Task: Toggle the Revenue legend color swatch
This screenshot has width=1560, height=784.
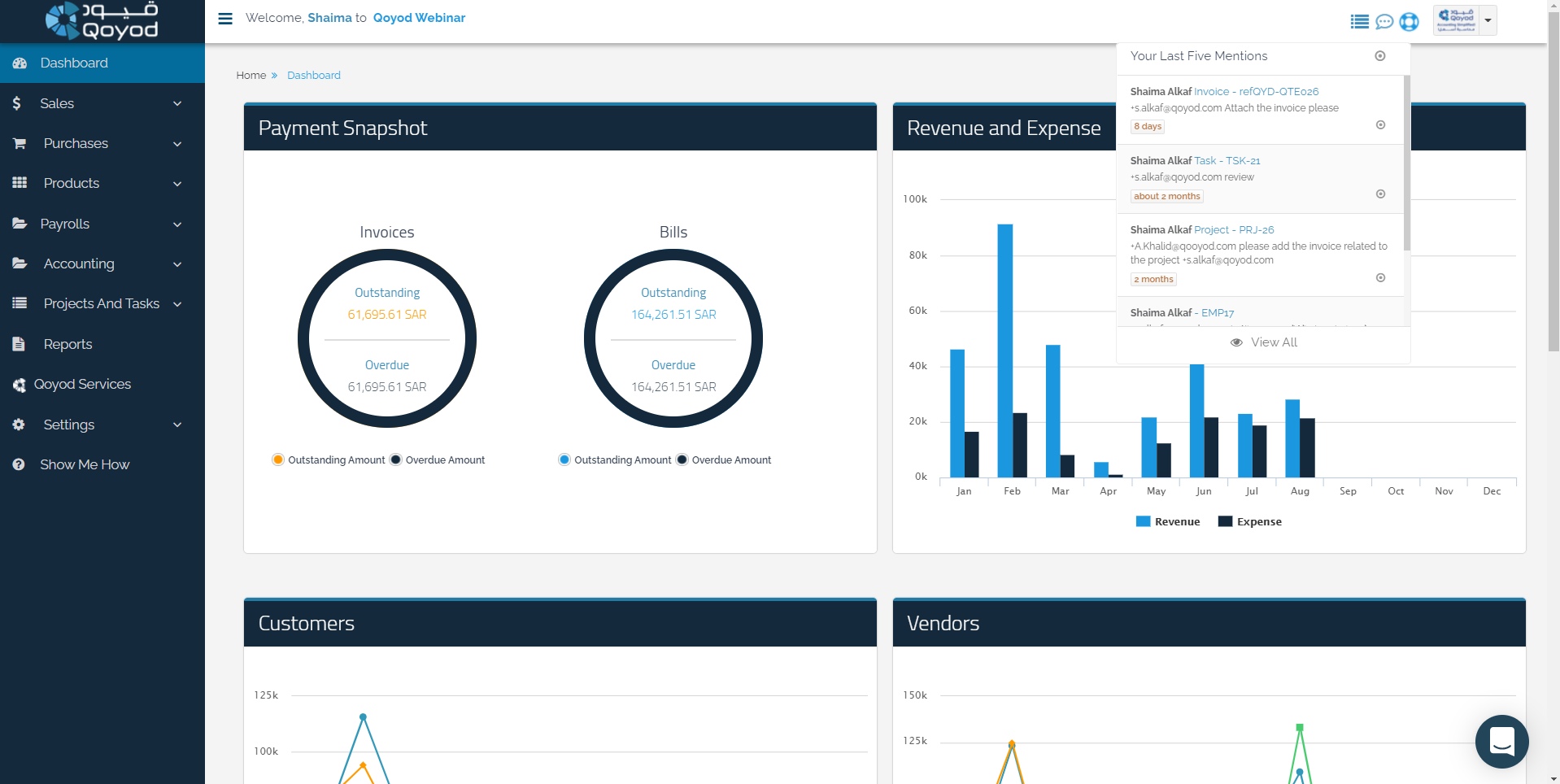Action: [x=1143, y=521]
